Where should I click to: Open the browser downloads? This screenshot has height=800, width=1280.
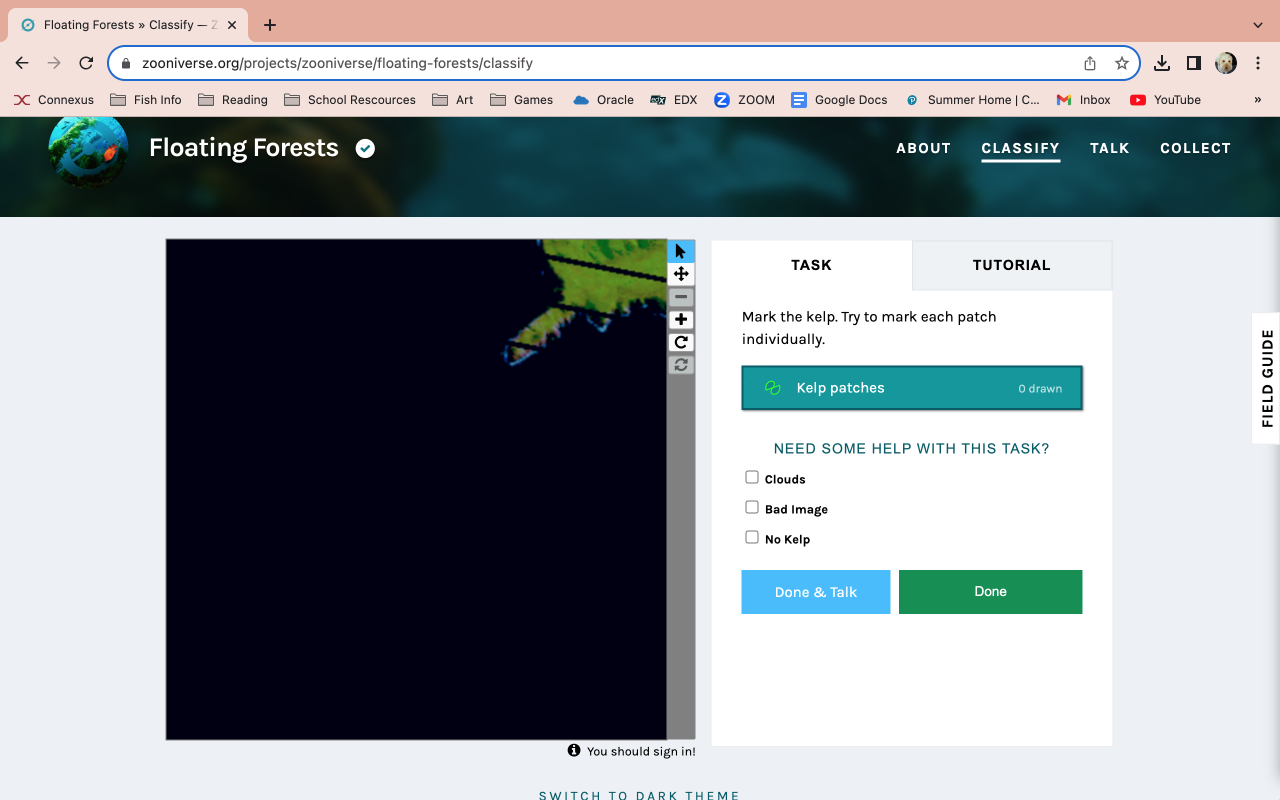tap(1161, 63)
